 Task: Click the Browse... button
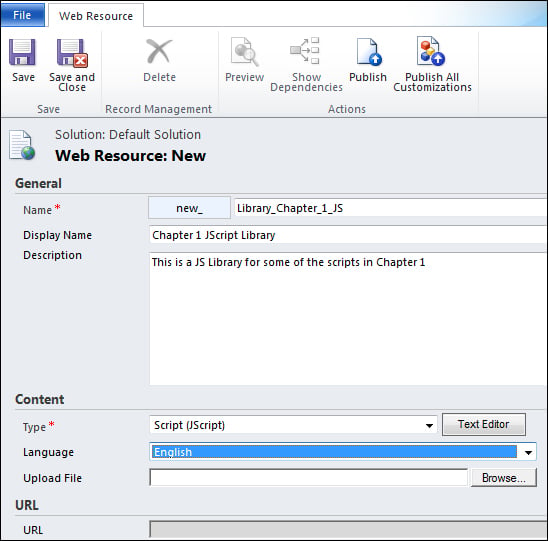point(504,478)
